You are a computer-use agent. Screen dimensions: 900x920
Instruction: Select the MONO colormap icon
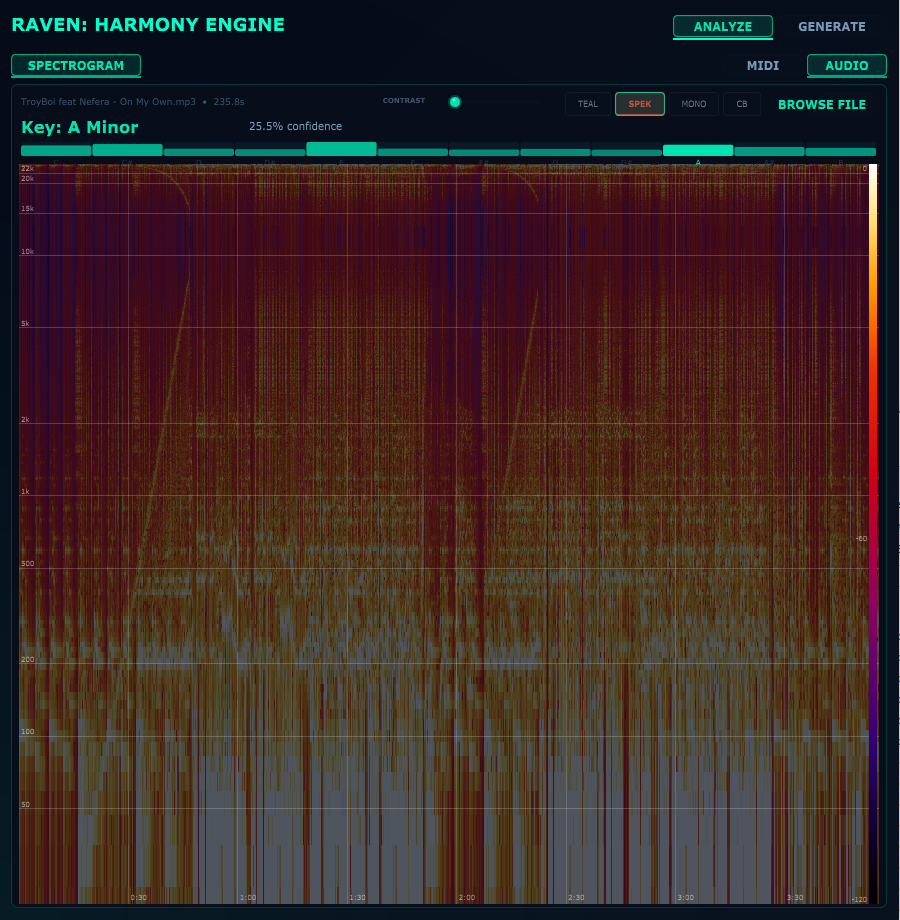[x=693, y=103]
